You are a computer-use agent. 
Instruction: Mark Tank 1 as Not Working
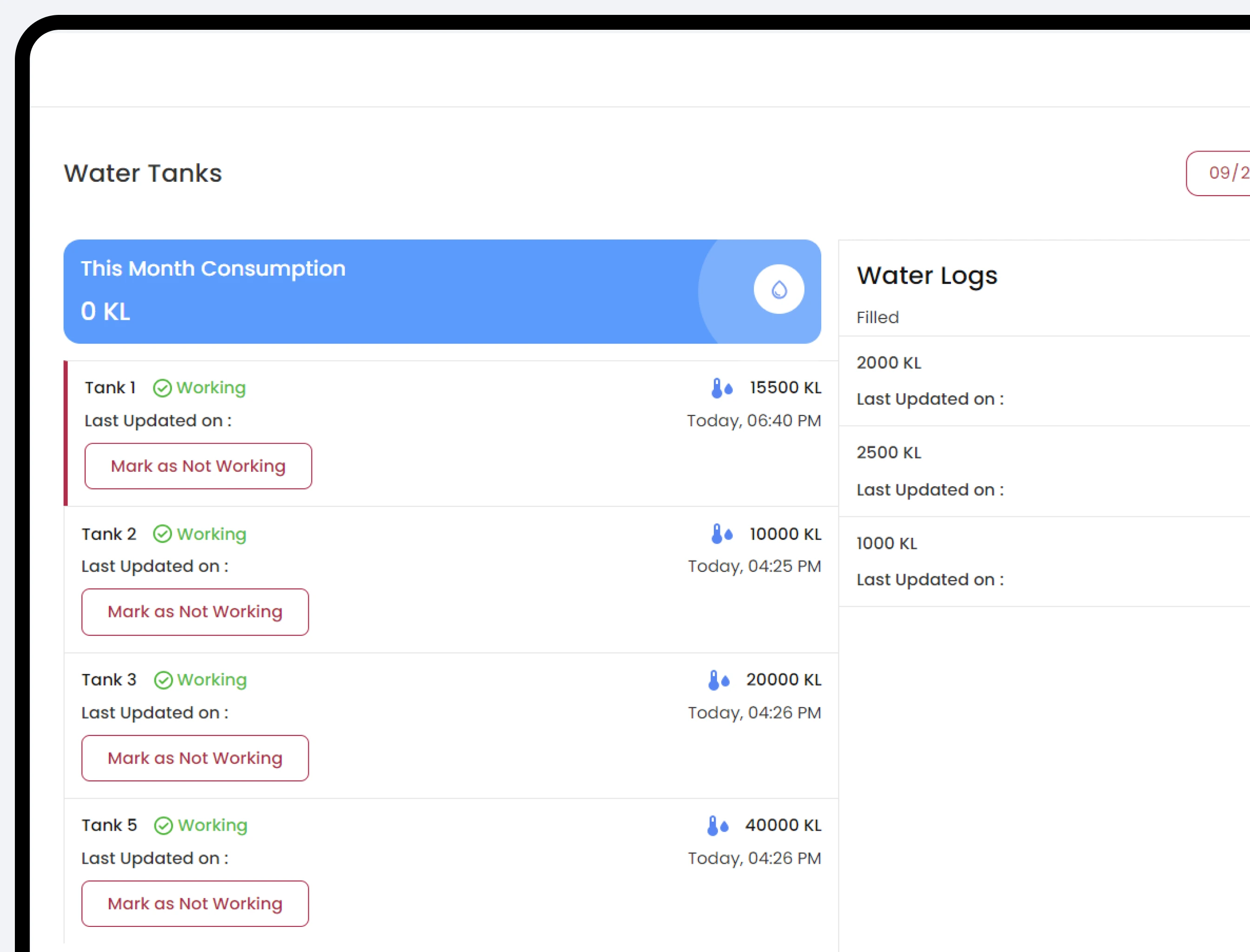(x=198, y=466)
